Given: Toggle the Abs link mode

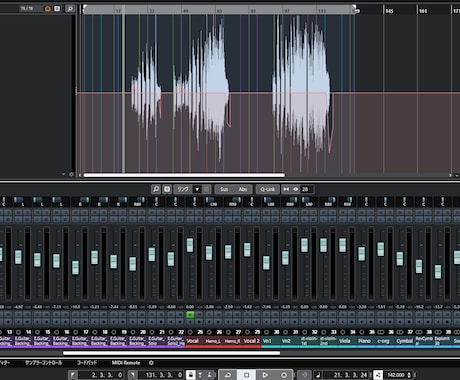Looking at the screenshot, I should coord(243,189).
